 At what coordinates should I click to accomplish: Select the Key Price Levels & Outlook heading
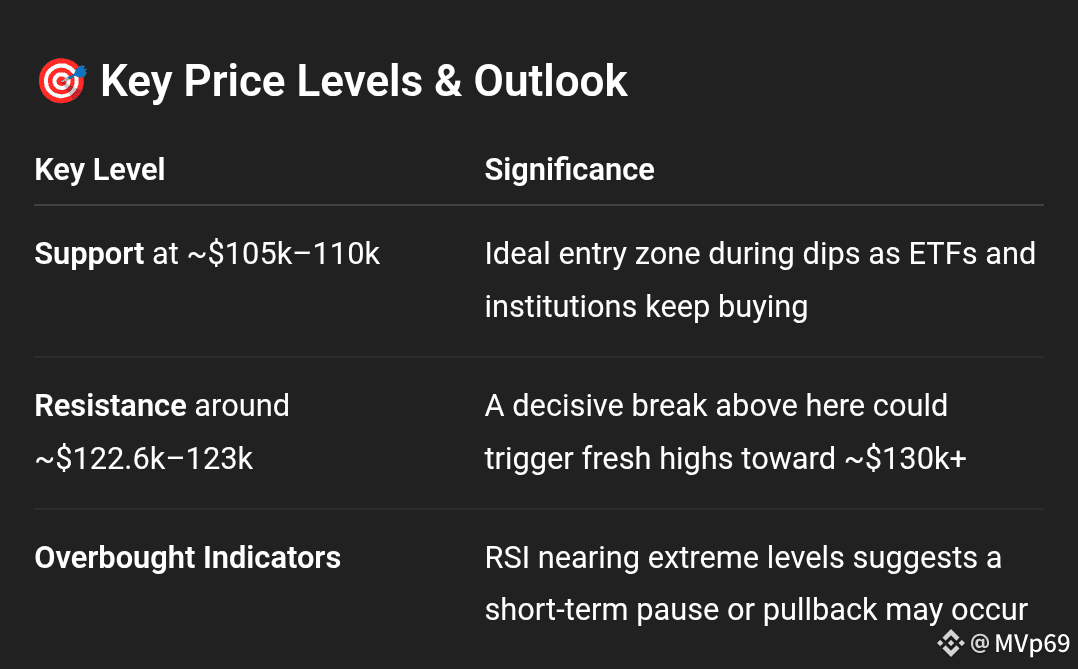[364, 81]
